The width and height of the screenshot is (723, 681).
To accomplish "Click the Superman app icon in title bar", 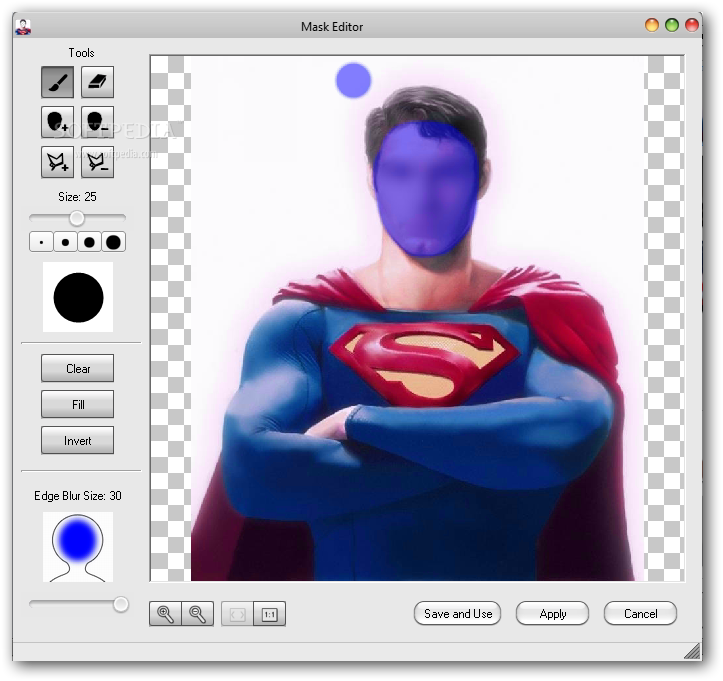I will coord(23,27).
